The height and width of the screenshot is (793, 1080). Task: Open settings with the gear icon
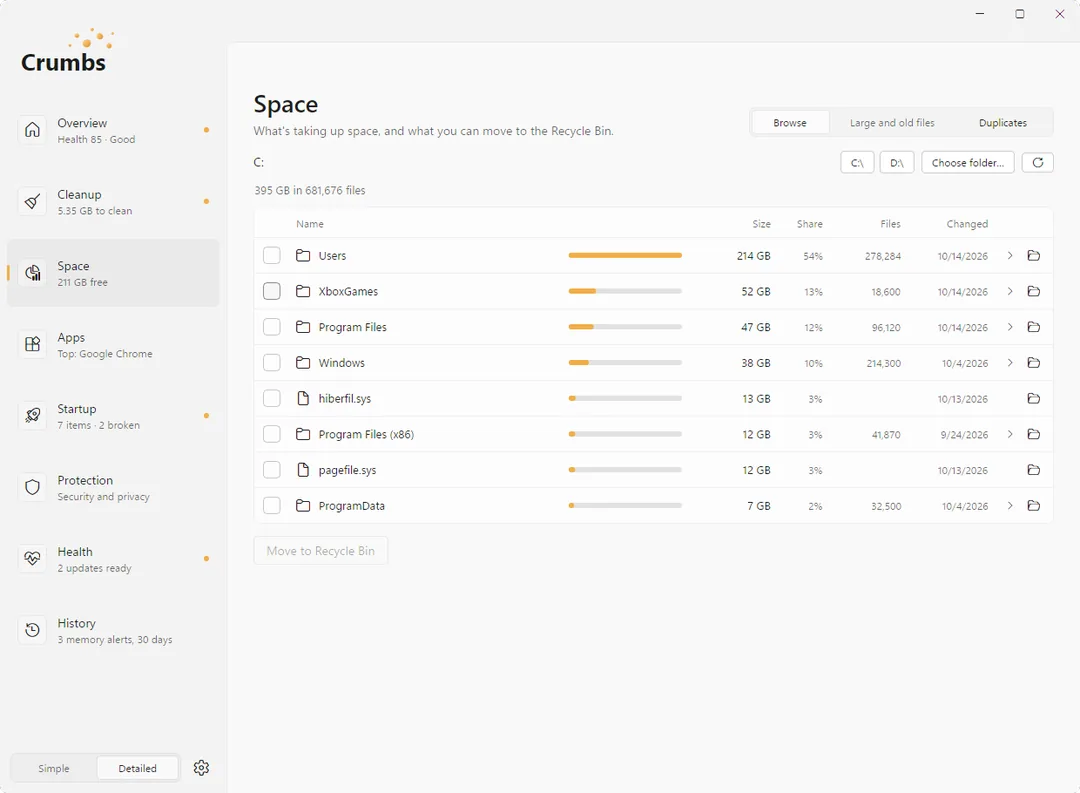coord(201,768)
